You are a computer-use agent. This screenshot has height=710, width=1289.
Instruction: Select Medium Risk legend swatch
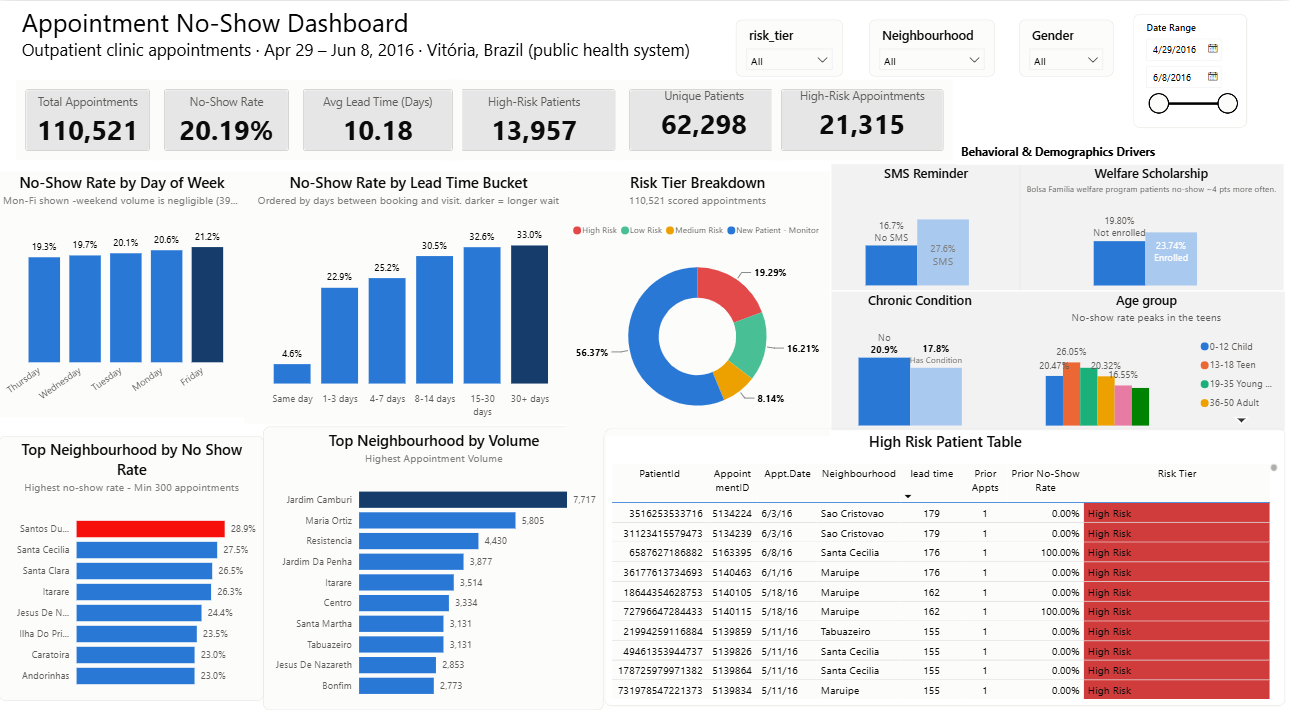[670, 230]
